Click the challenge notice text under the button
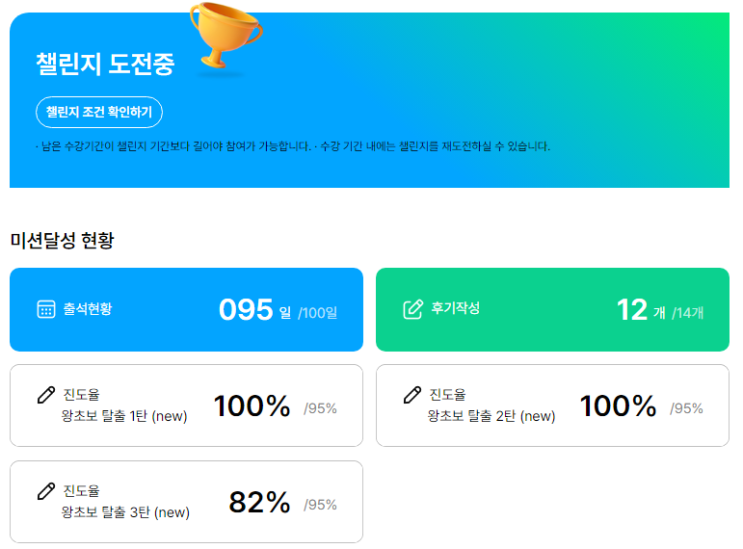The image size is (743, 549). point(292,146)
